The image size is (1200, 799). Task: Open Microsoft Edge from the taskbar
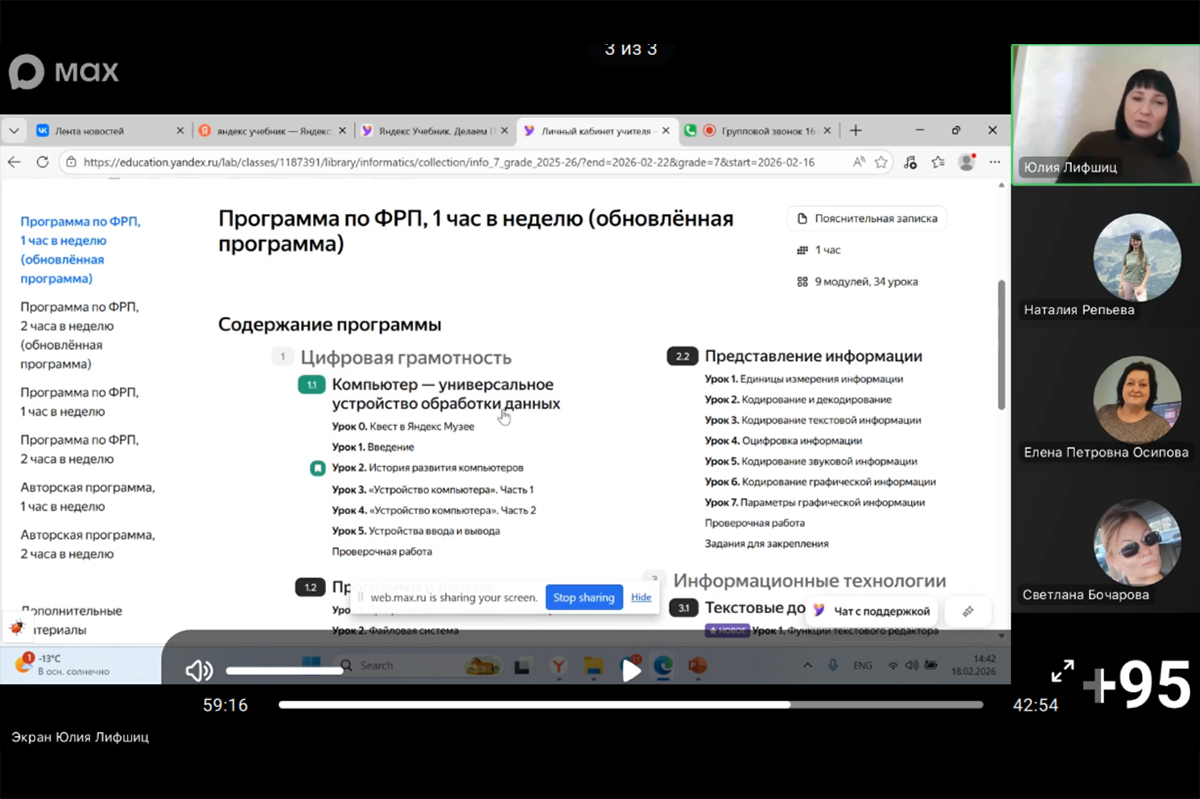(x=663, y=666)
